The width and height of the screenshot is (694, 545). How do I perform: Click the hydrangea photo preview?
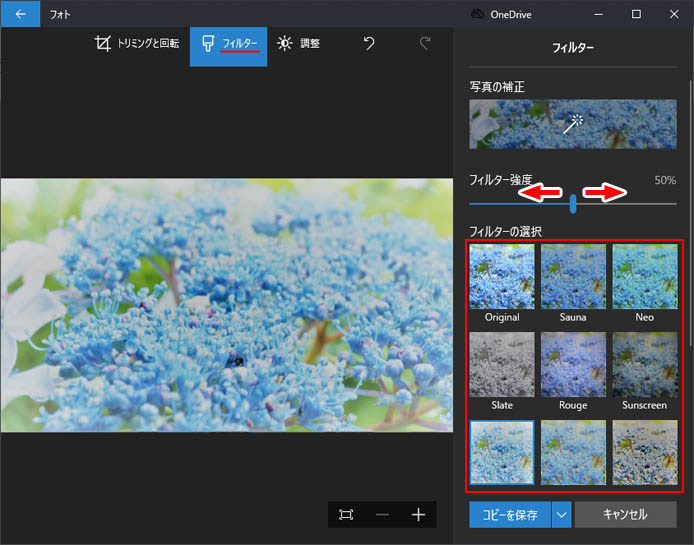click(227, 305)
